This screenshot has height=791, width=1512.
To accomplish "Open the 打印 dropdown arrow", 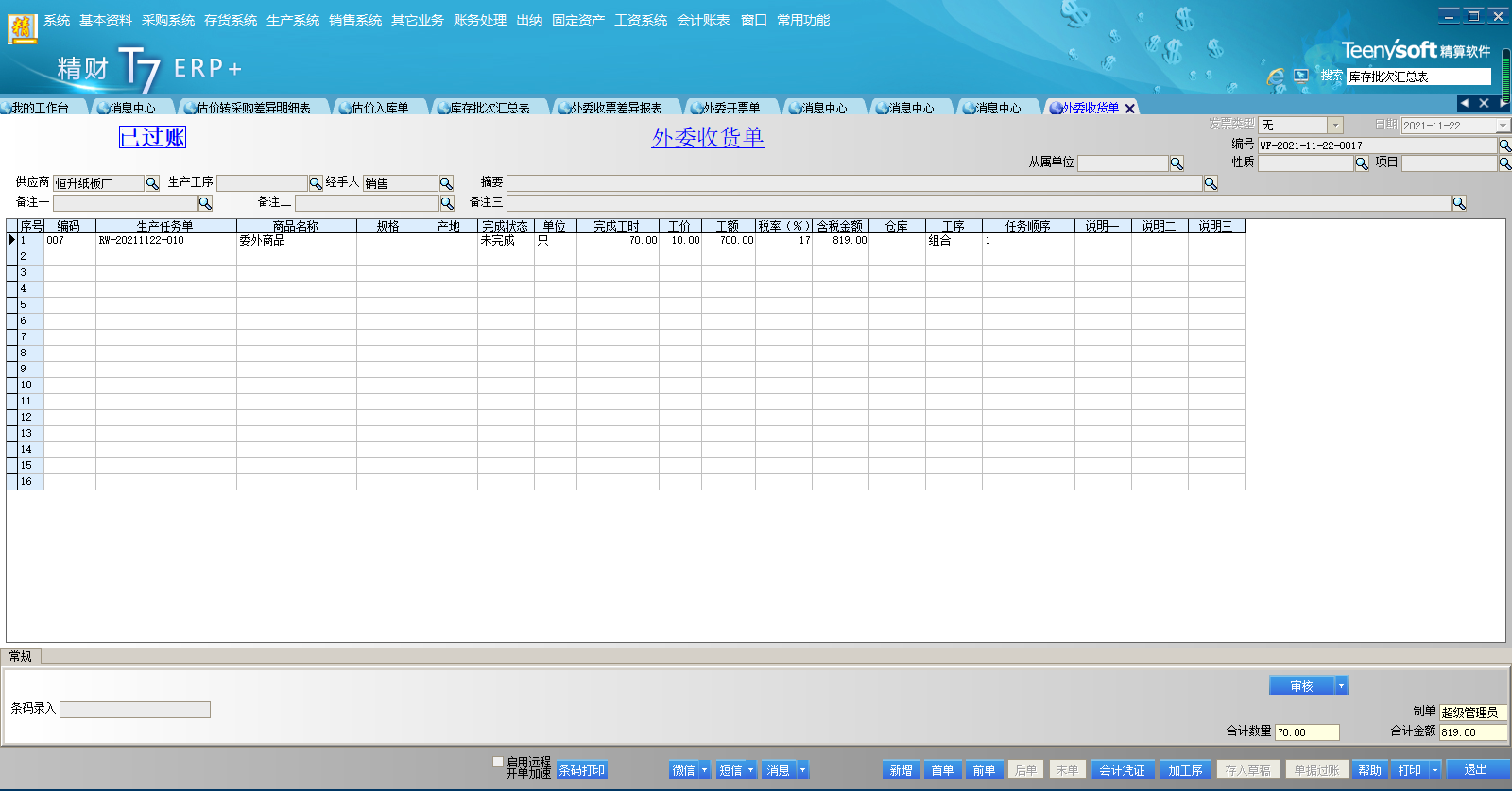I will (x=1435, y=770).
